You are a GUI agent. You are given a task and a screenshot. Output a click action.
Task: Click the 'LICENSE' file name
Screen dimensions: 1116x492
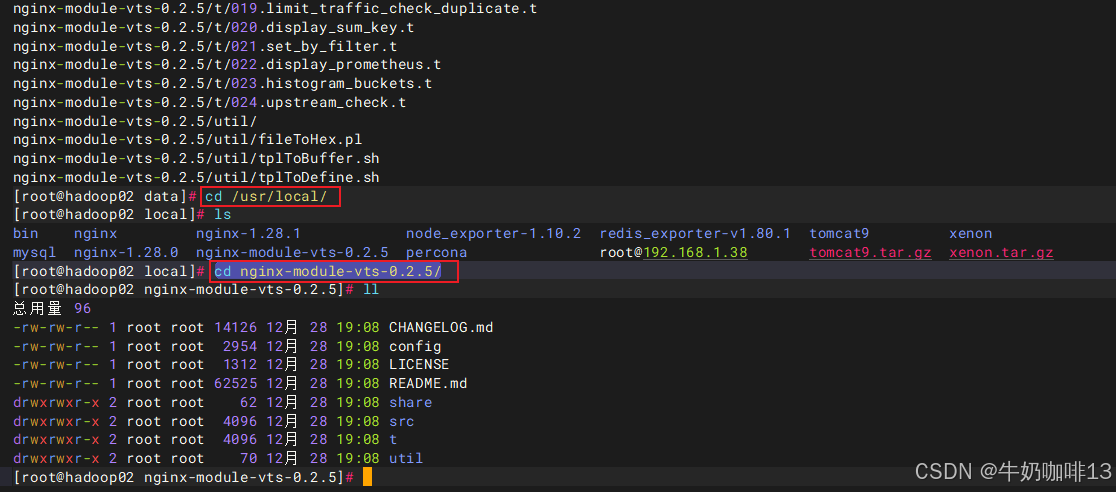click(419, 365)
